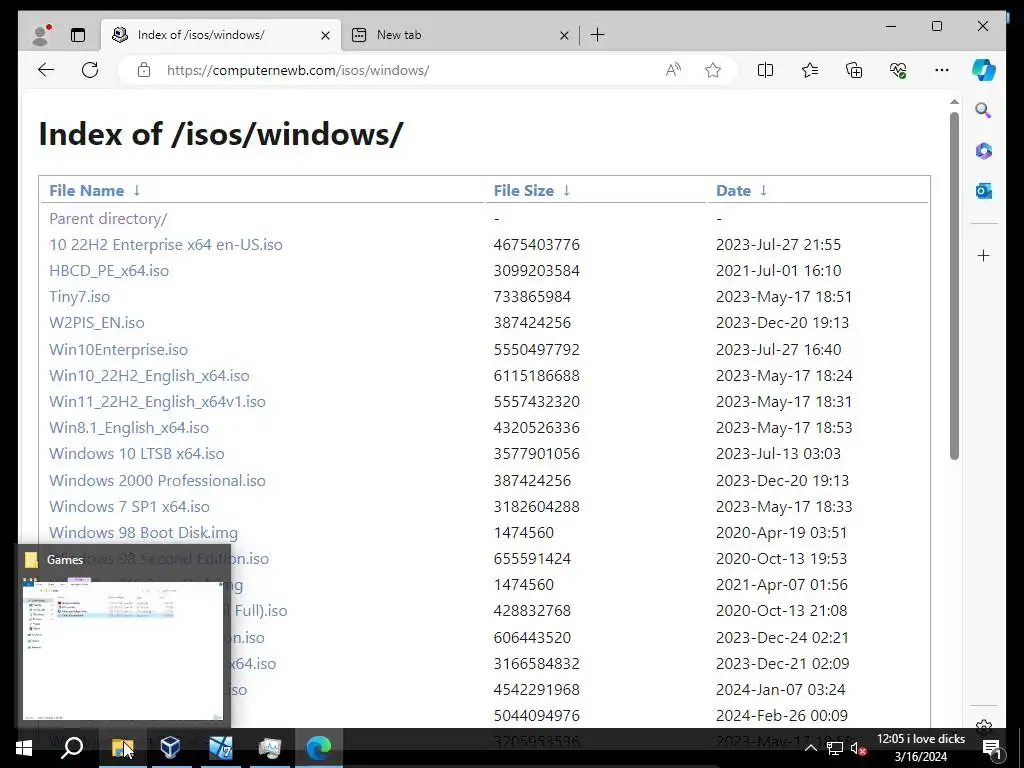Viewport: 1024px width, 768px height.
Task: Open network status tray icon
Action: 834,748
